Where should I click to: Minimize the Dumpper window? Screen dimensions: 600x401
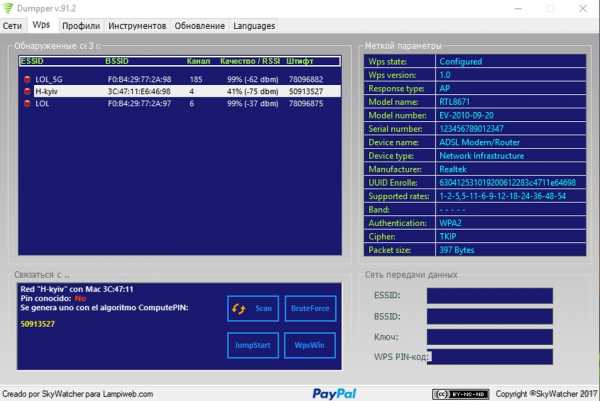(x=518, y=8)
